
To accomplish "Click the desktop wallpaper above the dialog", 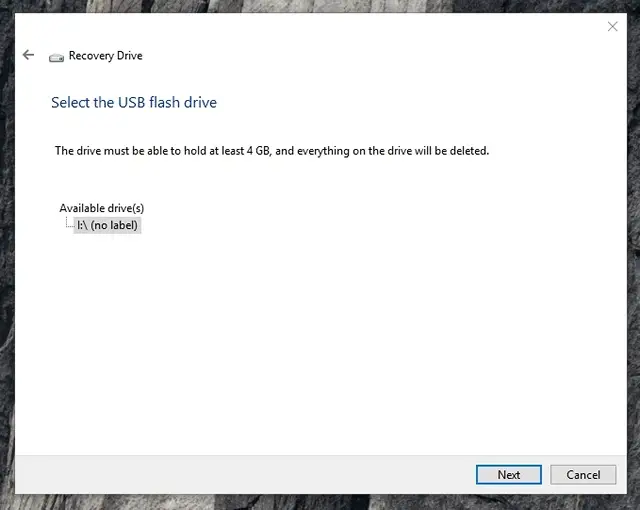I will 320,6.
